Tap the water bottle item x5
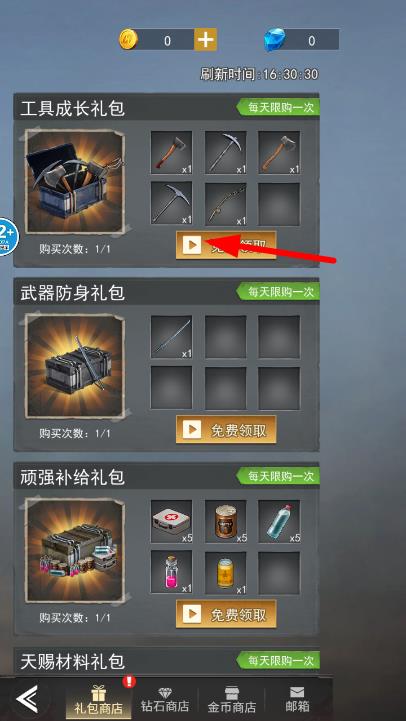The width and height of the screenshot is (406, 721). 279,521
